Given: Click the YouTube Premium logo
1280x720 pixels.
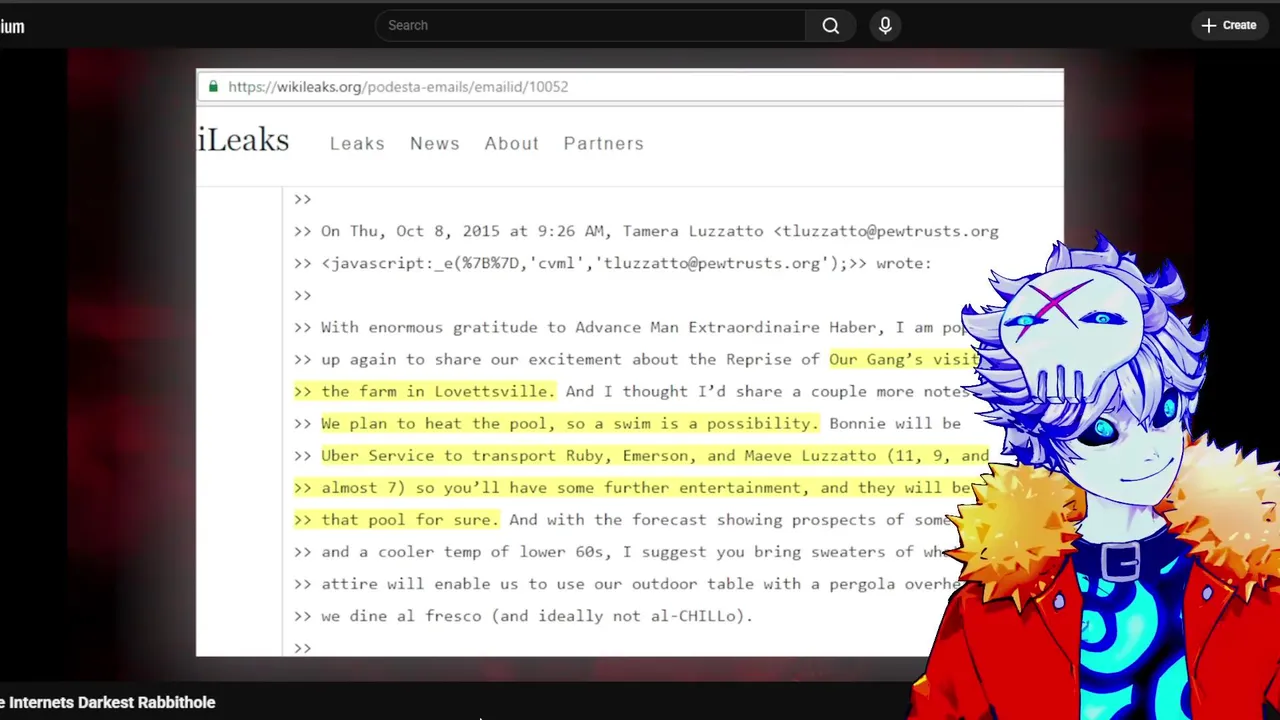Looking at the screenshot, I should click(x=12, y=26).
